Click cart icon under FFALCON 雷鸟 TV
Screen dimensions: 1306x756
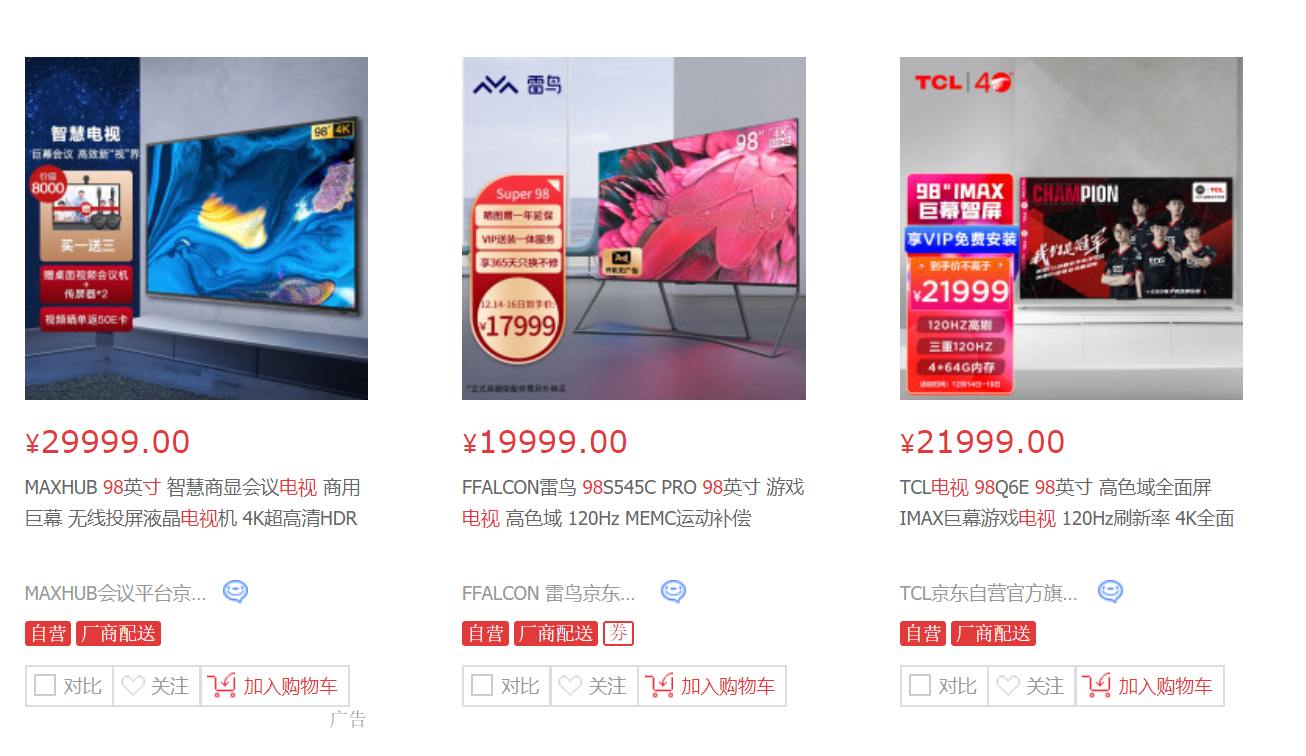coord(659,686)
